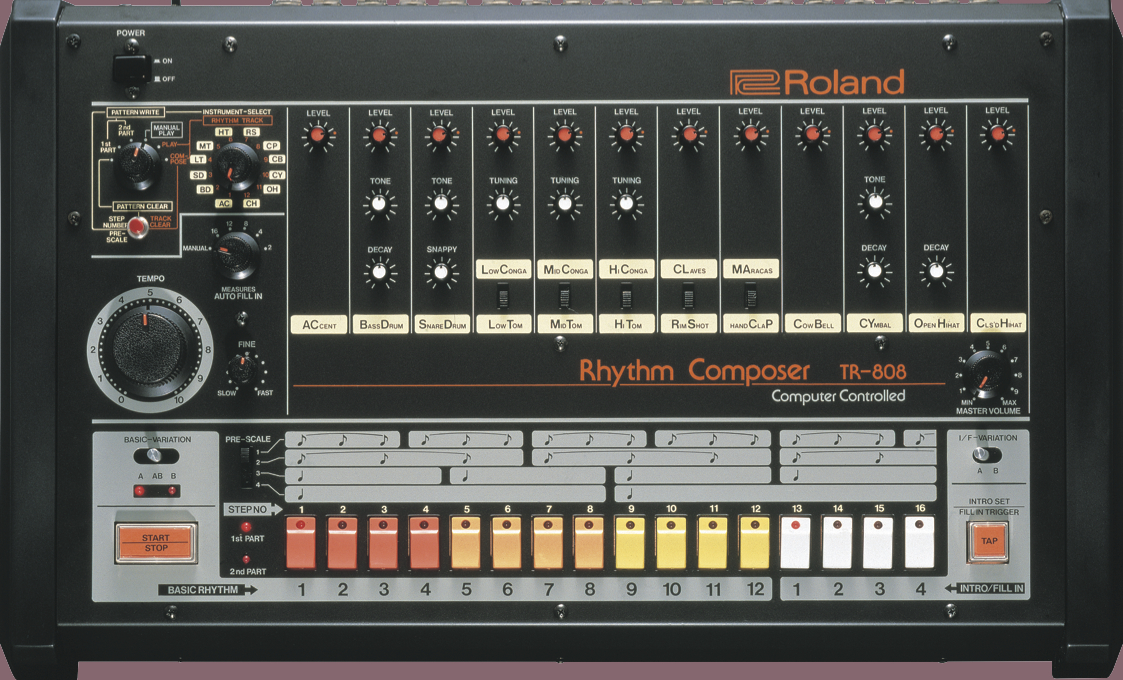Click the Master Volume knob
Viewport: 1123px width, 680px height.
[x=987, y=373]
